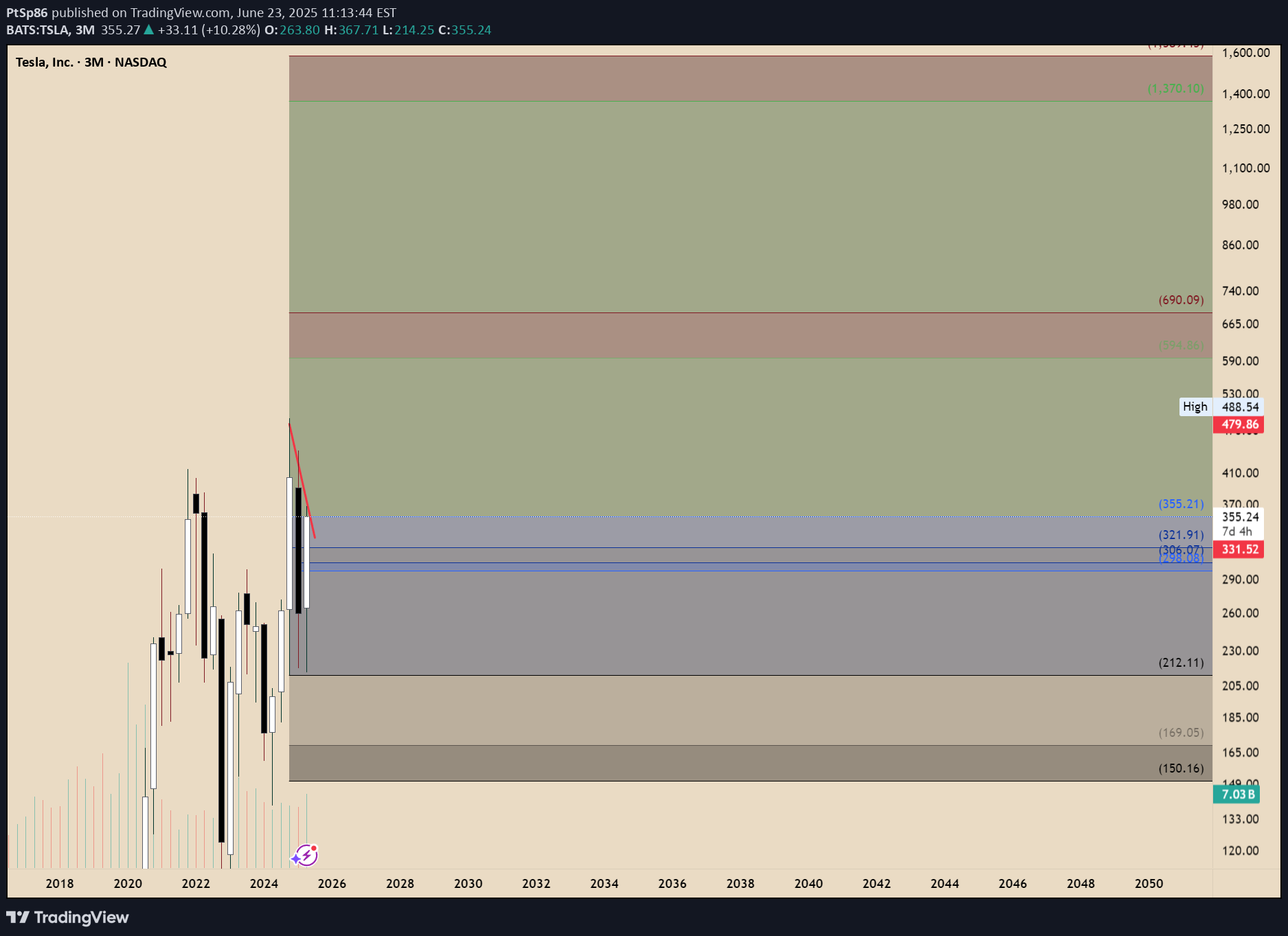Click the 860.00 price axis tick

pos(1240,245)
